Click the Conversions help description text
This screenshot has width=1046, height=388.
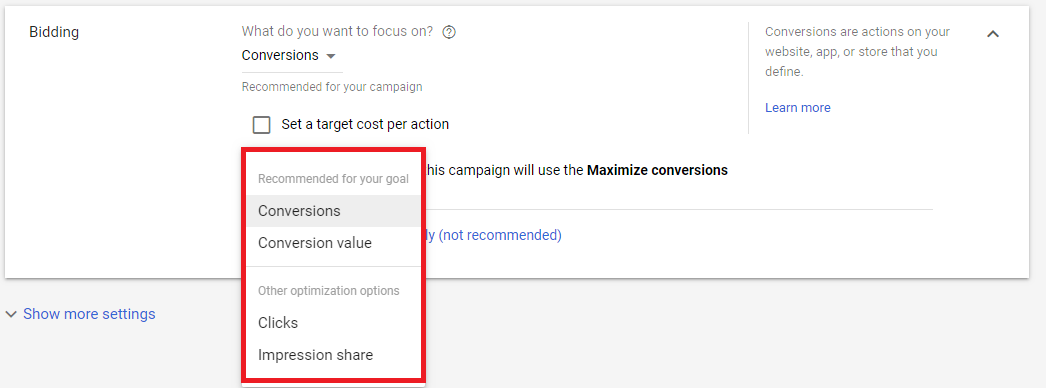pyautogui.click(x=857, y=51)
